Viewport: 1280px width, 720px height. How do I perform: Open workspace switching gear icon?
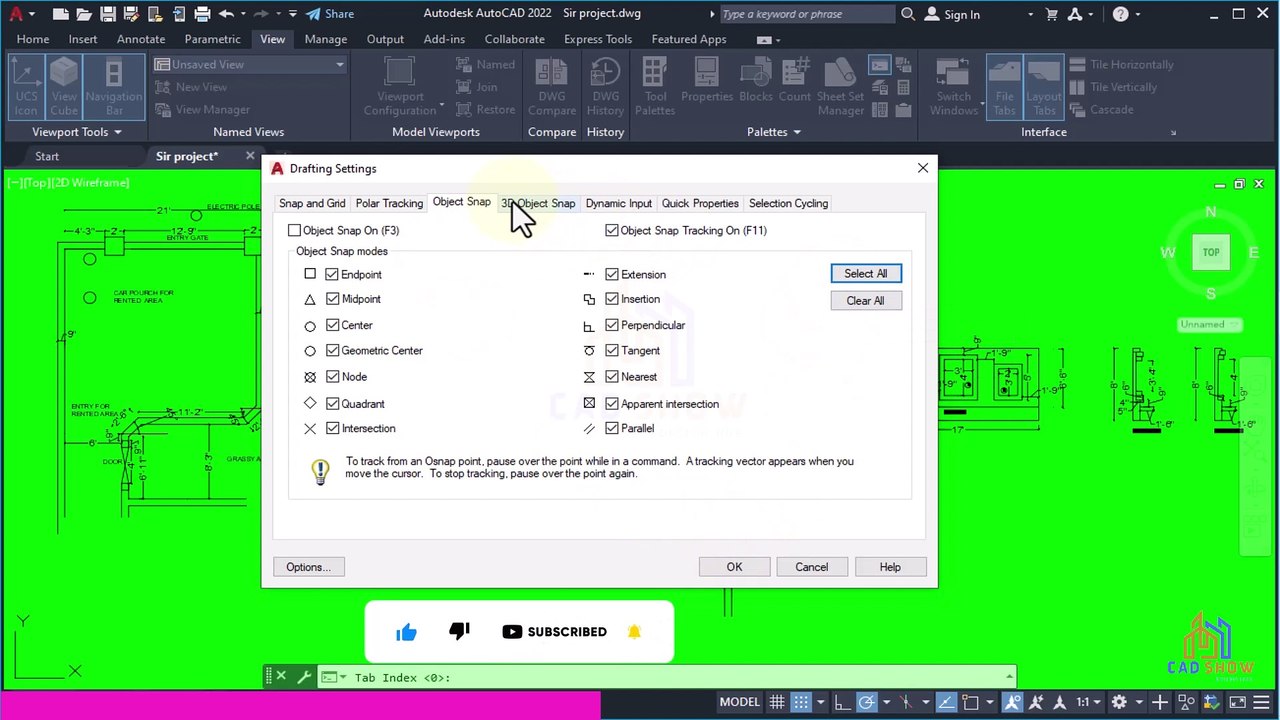point(1119,702)
